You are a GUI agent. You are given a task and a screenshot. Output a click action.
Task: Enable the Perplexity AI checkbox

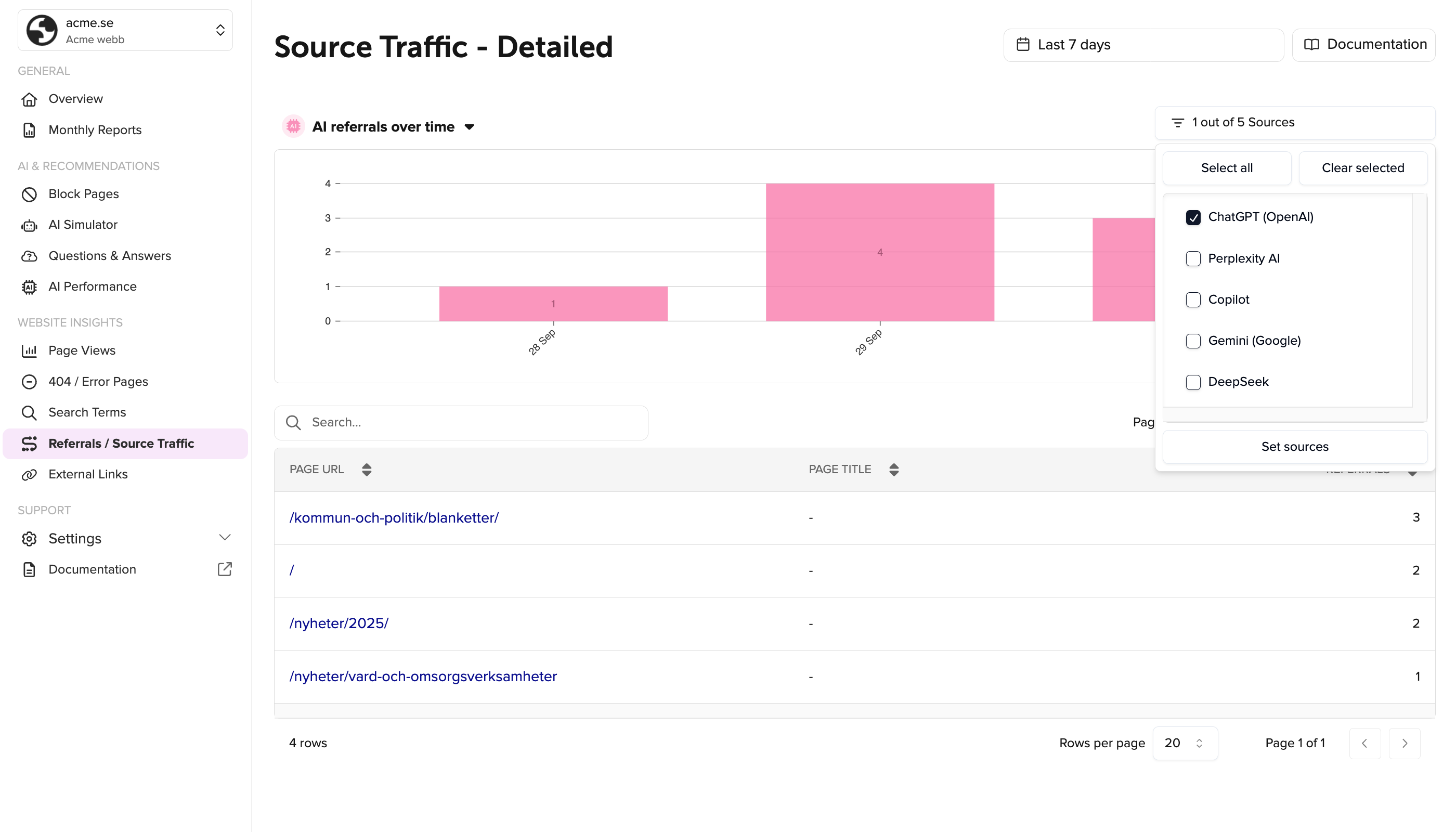[1193, 259]
